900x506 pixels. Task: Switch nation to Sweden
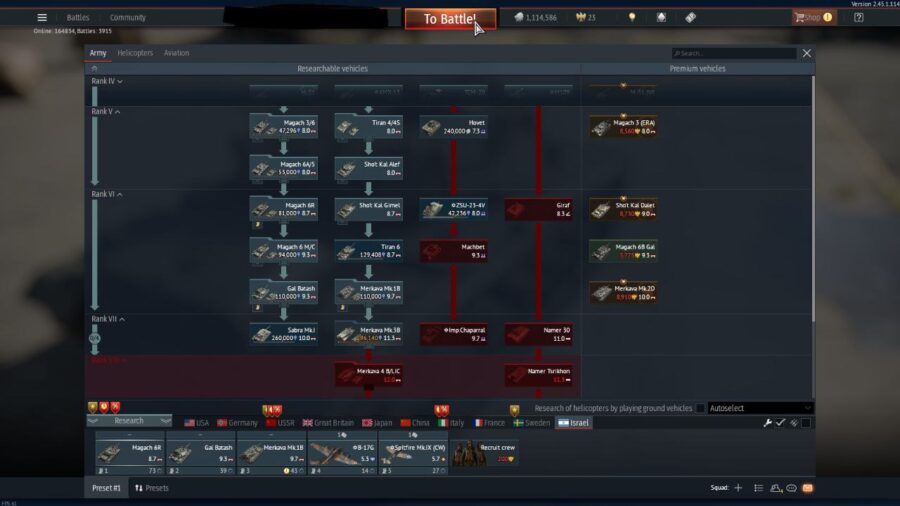pyautogui.click(x=532, y=423)
